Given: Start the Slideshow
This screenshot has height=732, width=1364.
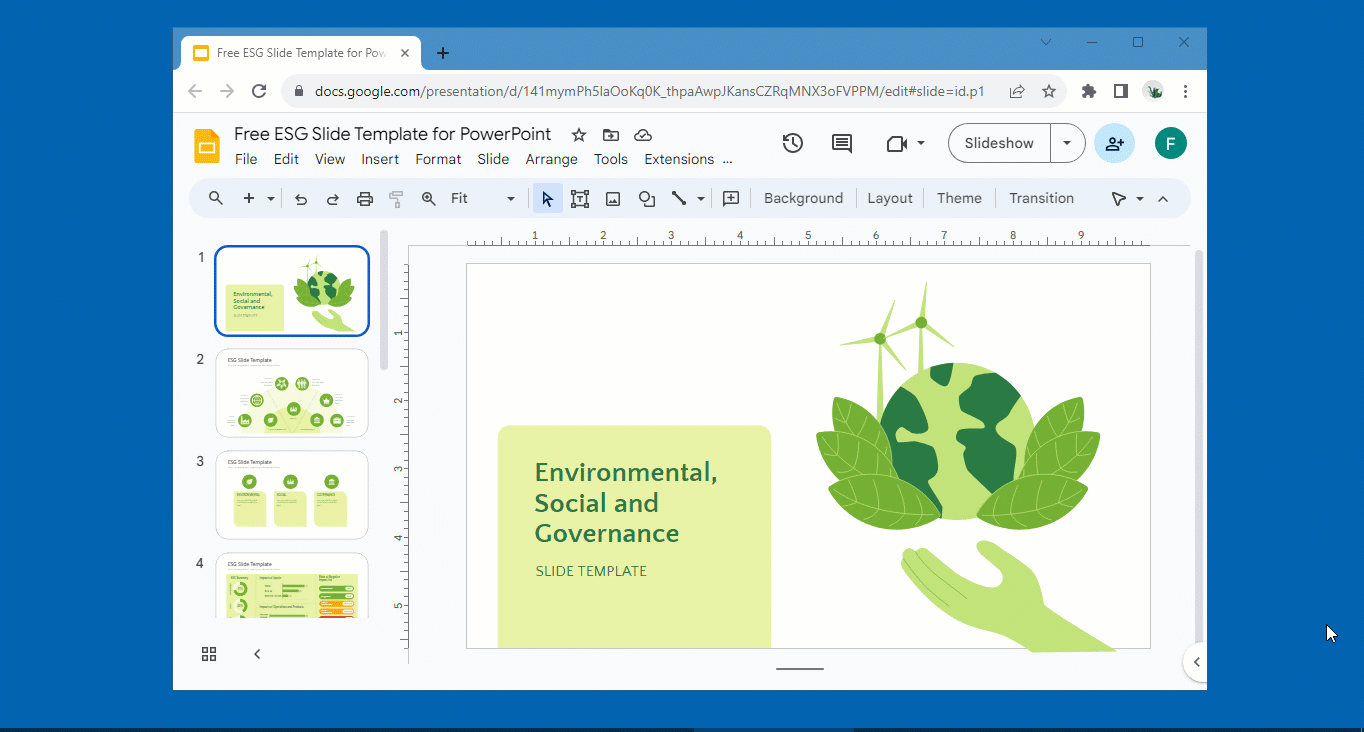Looking at the screenshot, I should pos(997,143).
